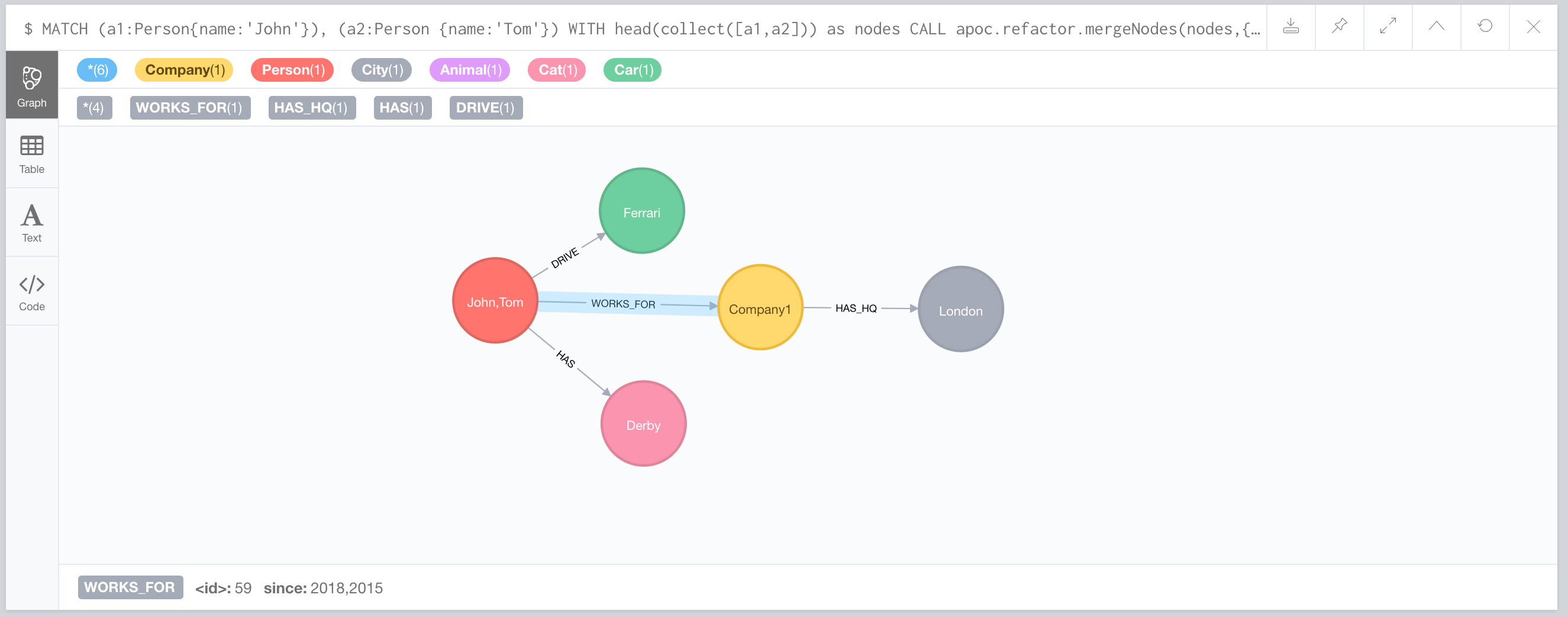Switch to the Table view tab
This screenshot has height=617, width=1568.
coord(31,155)
